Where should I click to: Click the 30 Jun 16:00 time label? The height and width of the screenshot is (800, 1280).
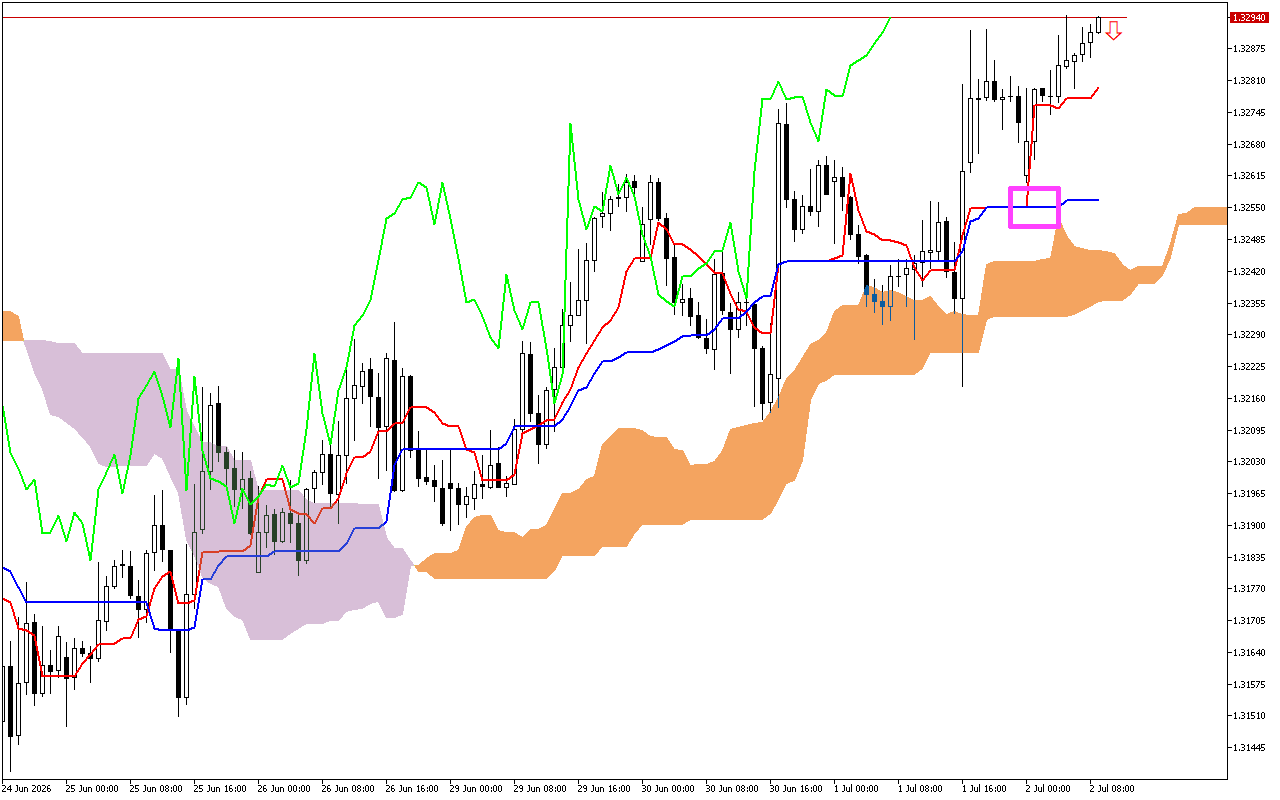[x=796, y=788]
